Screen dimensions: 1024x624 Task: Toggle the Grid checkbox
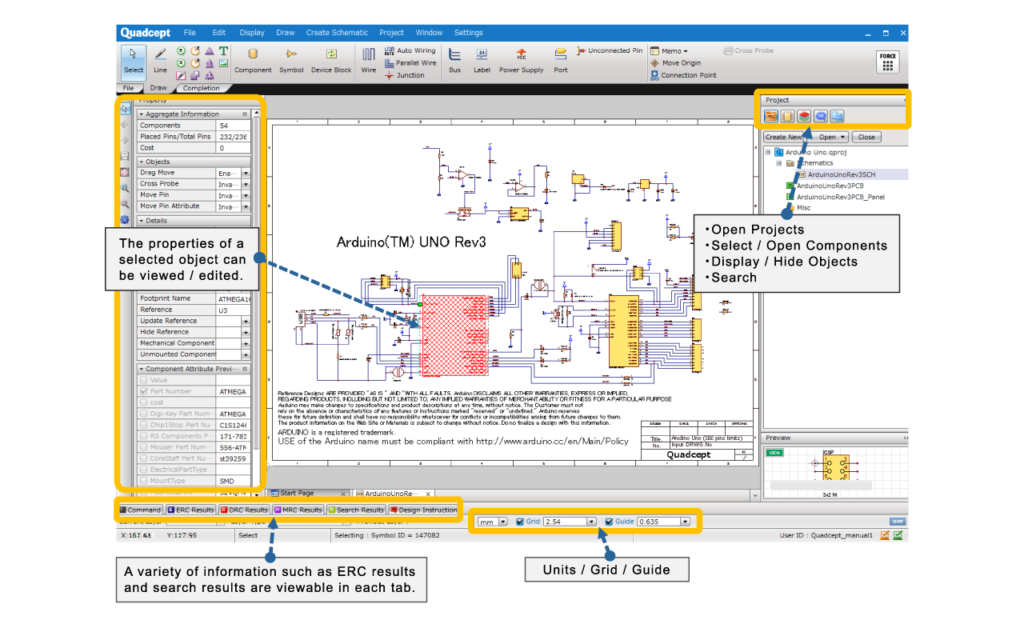click(x=520, y=521)
